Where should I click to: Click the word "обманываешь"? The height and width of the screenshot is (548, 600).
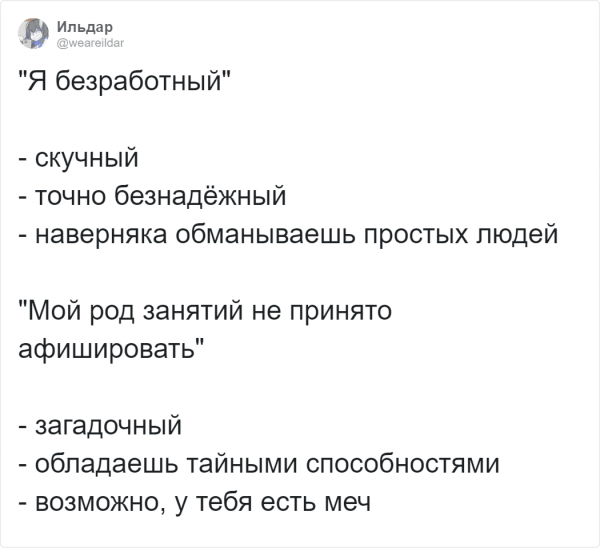(x=255, y=235)
